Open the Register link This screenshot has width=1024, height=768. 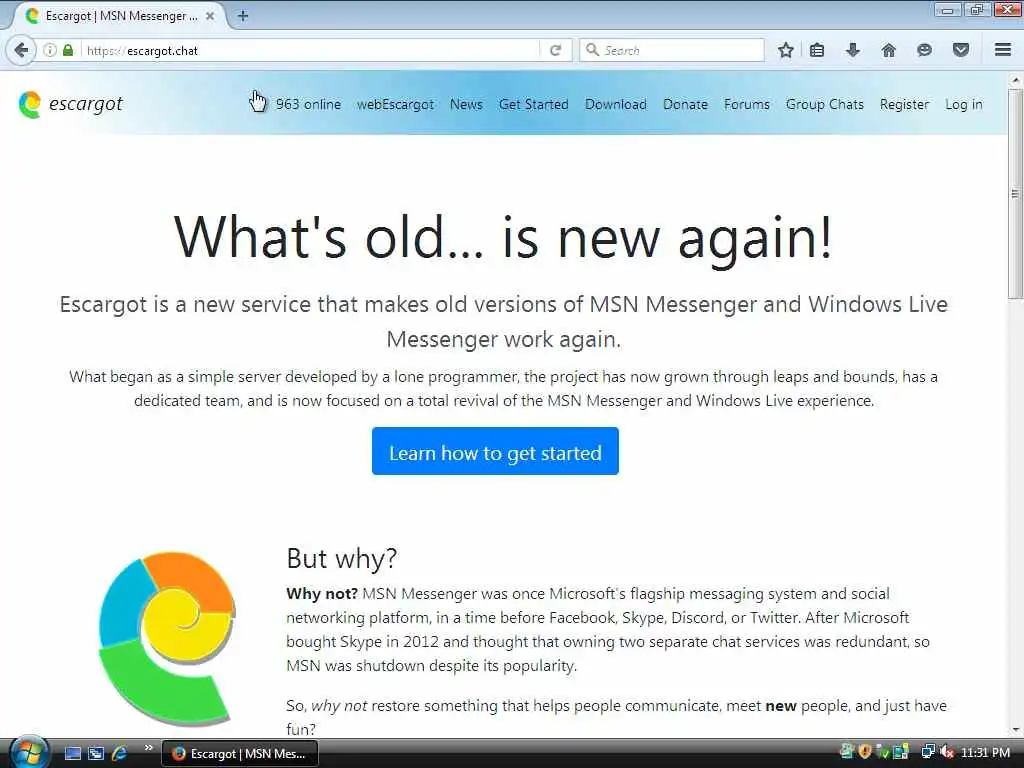click(904, 104)
